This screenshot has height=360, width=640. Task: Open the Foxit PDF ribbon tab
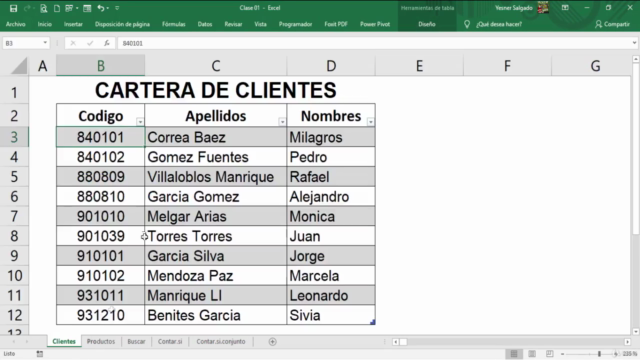(336, 24)
